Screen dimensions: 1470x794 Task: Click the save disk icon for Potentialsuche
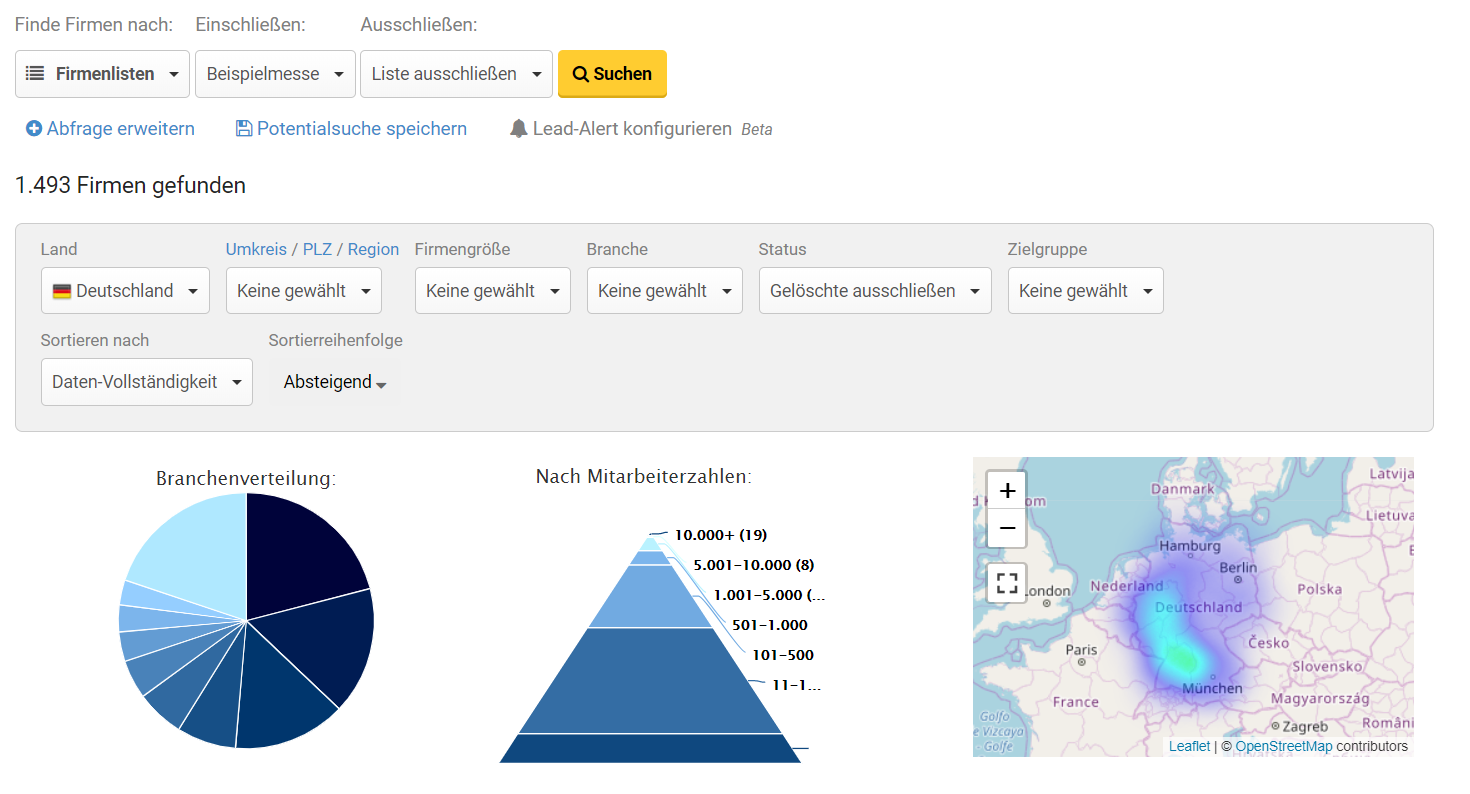[244, 129]
